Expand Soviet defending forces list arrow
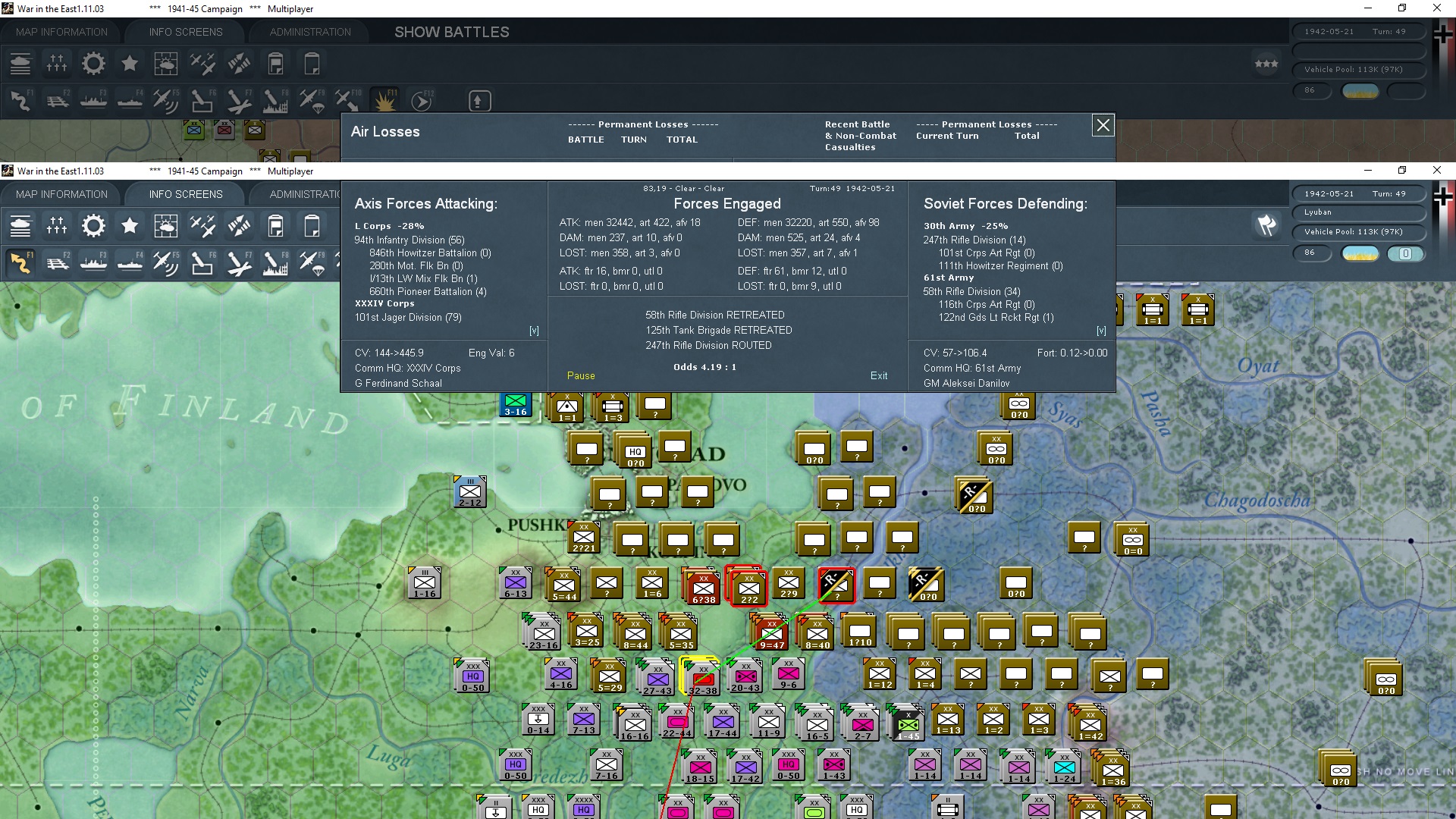The image size is (1456, 819). pyautogui.click(x=1101, y=331)
